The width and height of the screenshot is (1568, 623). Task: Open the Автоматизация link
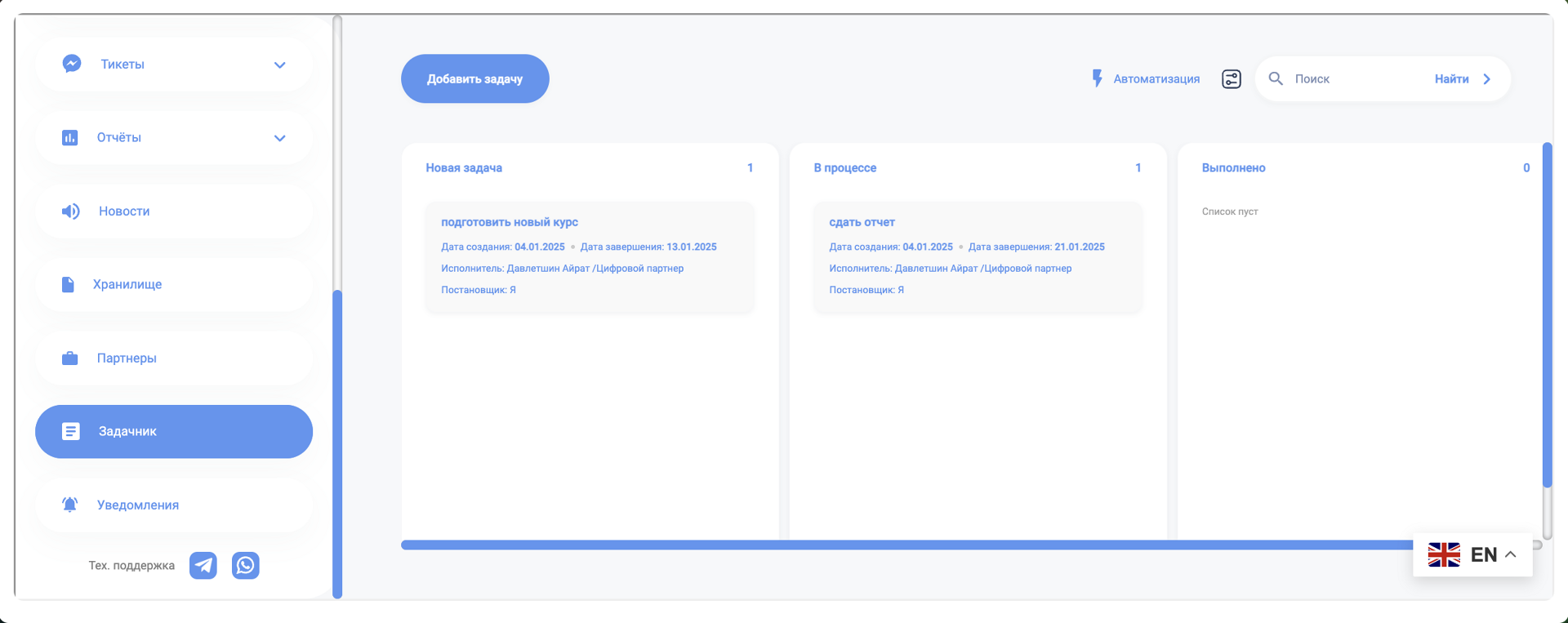tap(1156, 79)
